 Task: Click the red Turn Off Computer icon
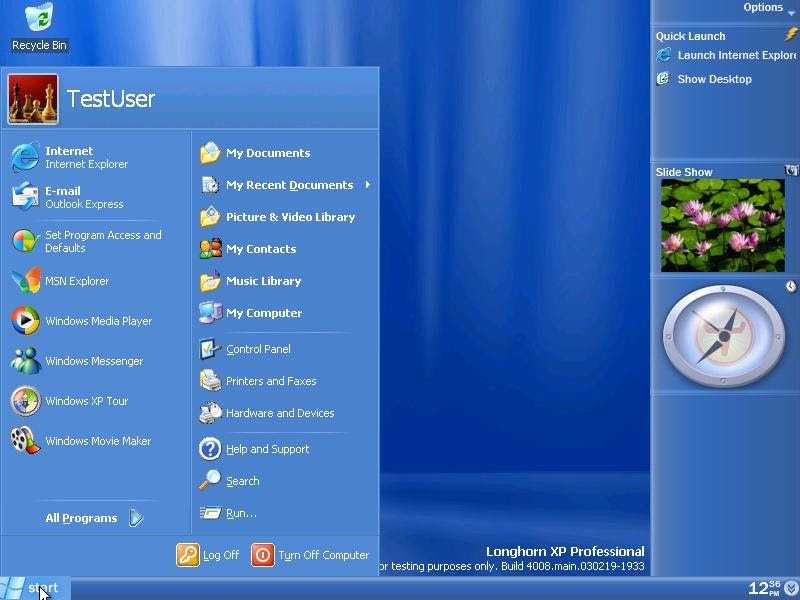point(263,555)
